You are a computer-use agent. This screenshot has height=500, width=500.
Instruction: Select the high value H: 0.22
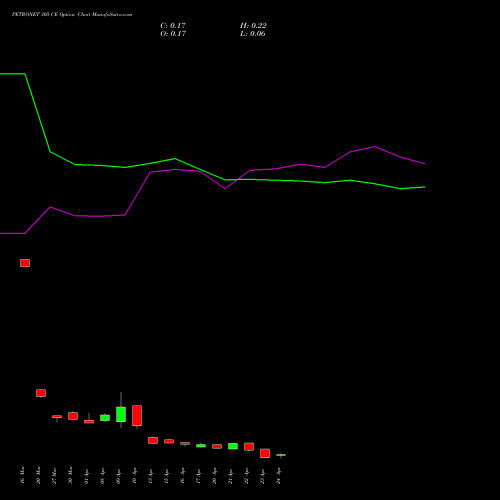(253, 26)
